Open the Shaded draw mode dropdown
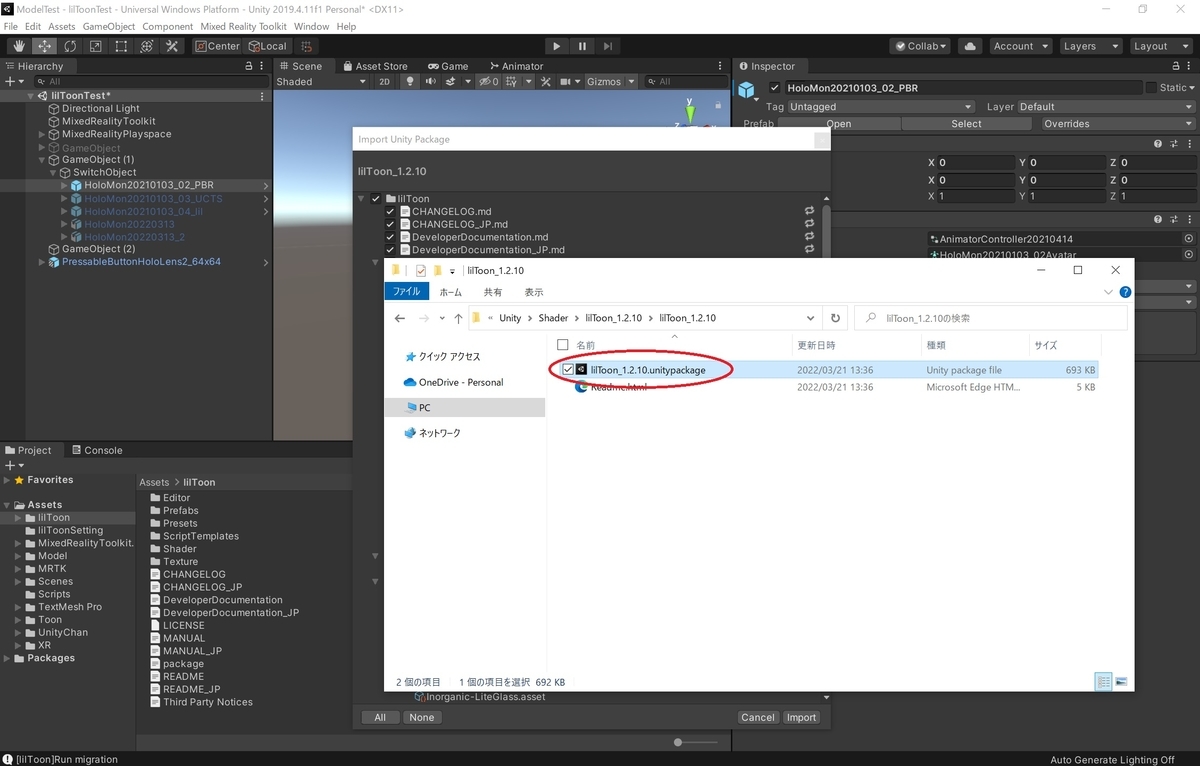This screenshot has width=1200, height=766. [x=321, y=82]
